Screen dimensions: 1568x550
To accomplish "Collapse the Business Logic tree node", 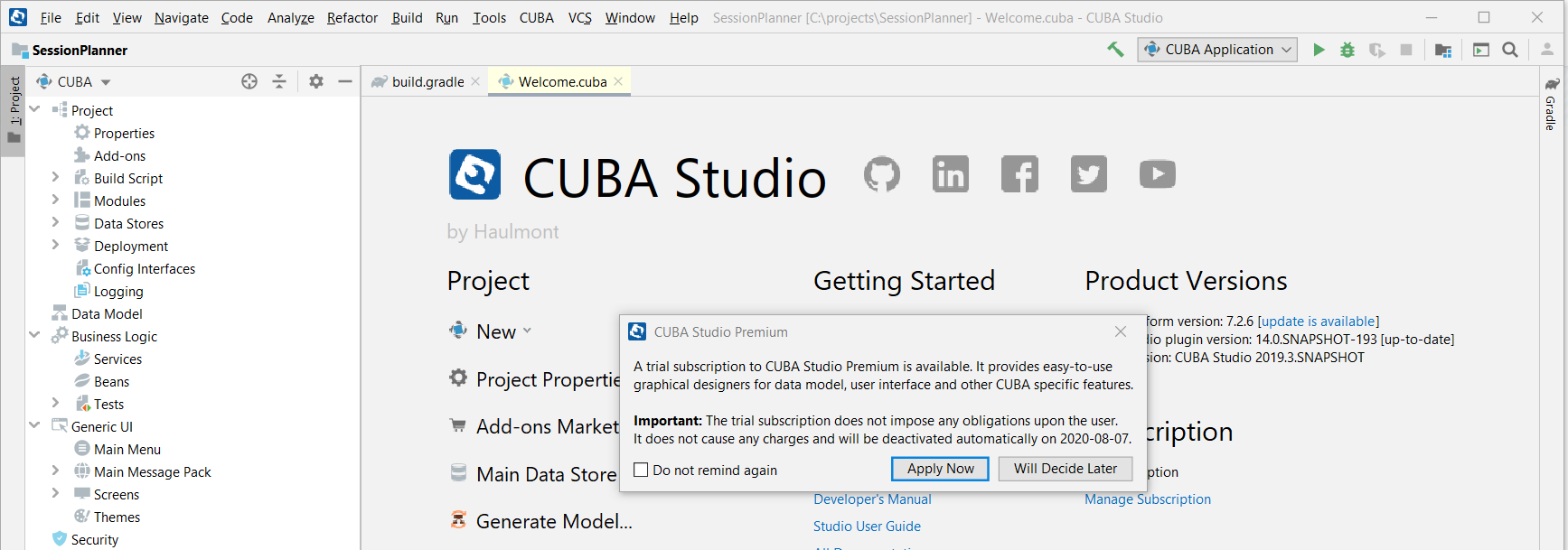I will [x=34, y=335].
